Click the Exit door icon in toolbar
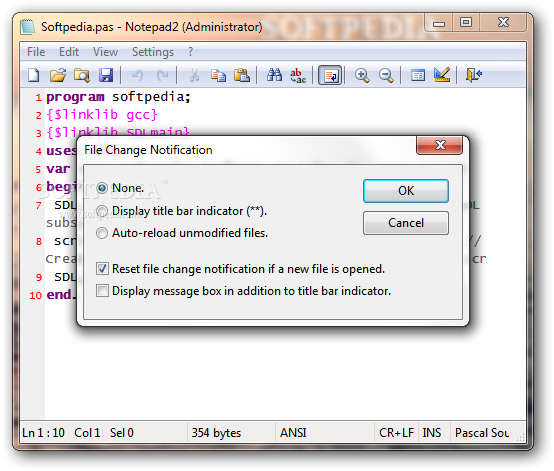Screen dimensions: 554x471 [474, 75]
